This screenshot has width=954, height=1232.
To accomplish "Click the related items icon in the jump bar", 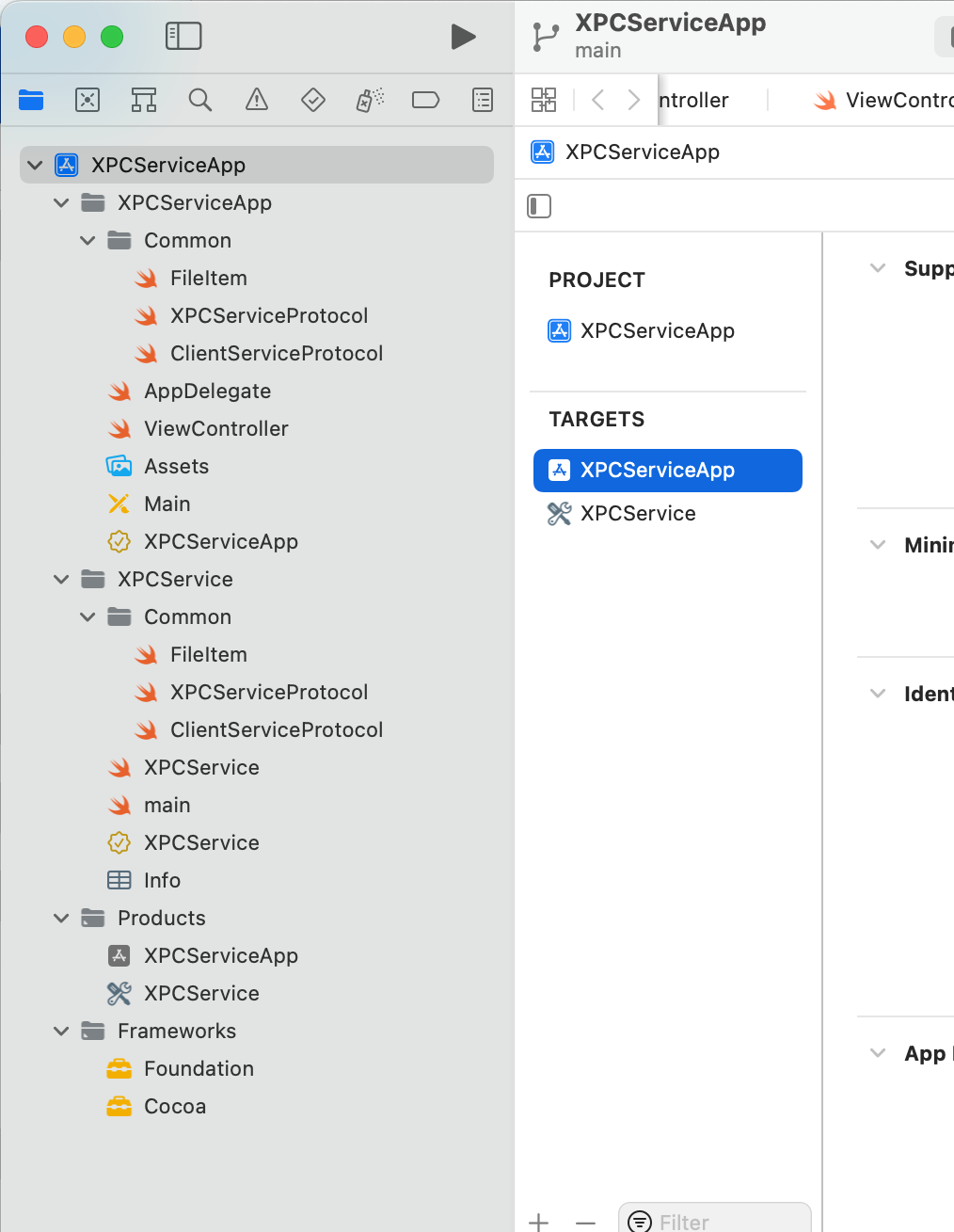I will click(x=544, y=100).
